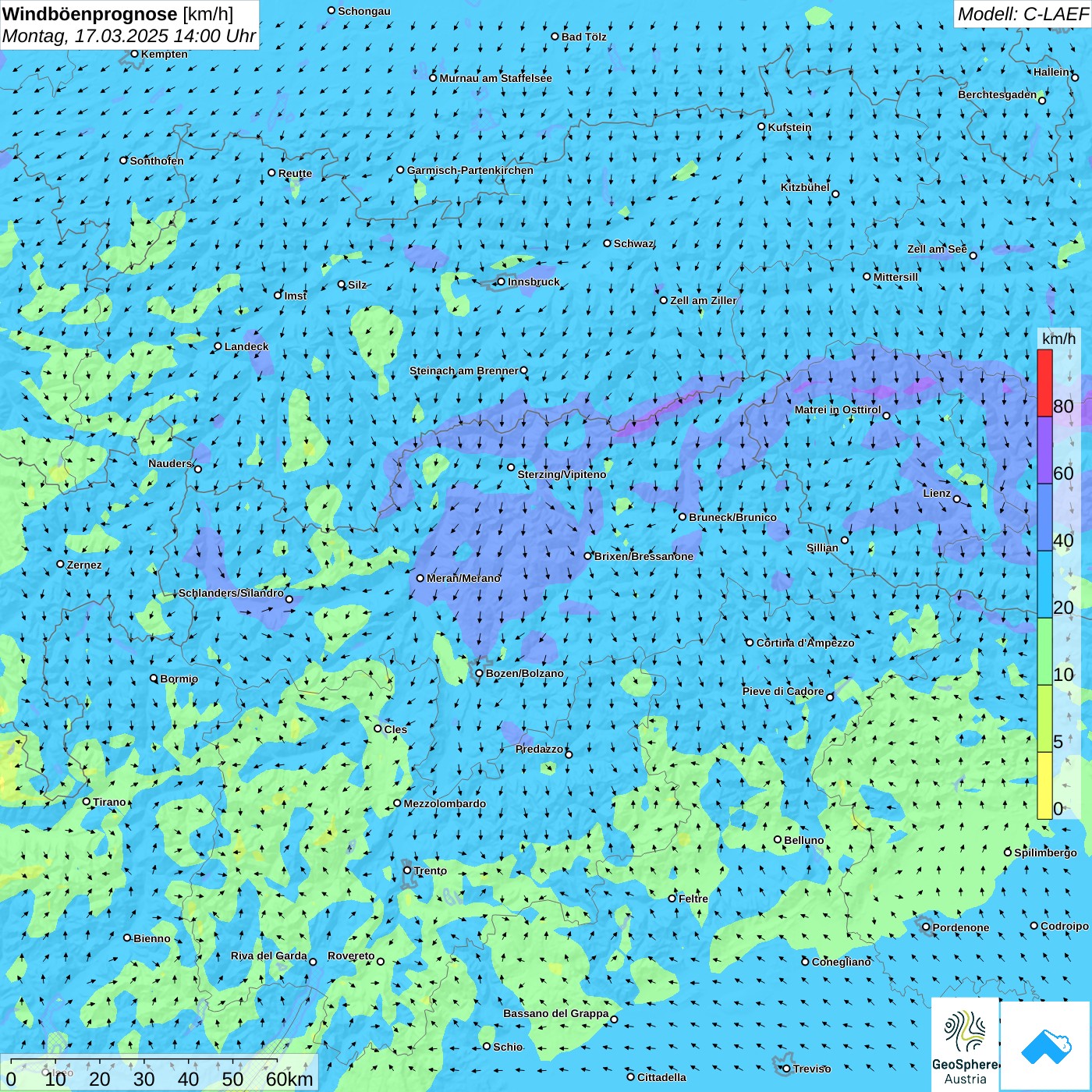Click the Predazzo city label
Screen dimensions: 1092x1092
[539, 749]
